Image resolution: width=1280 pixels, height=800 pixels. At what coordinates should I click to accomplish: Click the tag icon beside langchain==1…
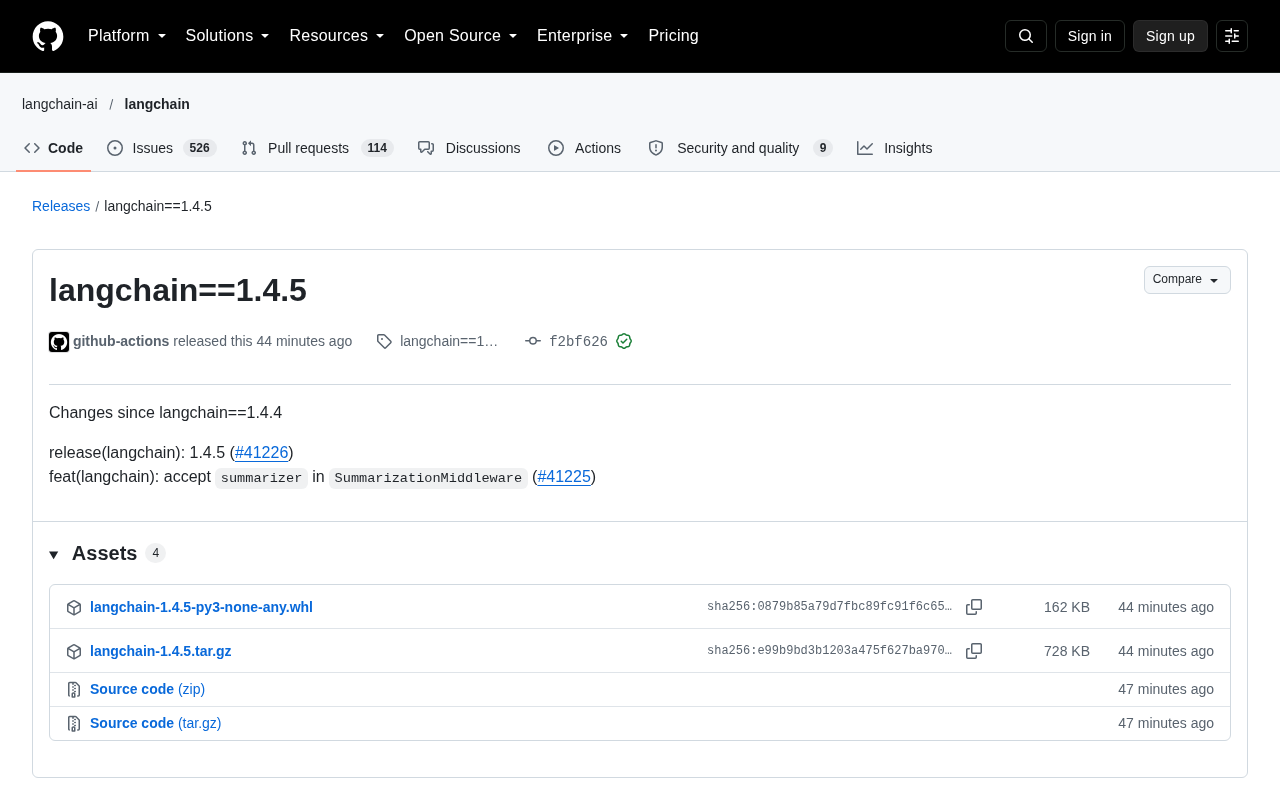(x=384, y=341)
